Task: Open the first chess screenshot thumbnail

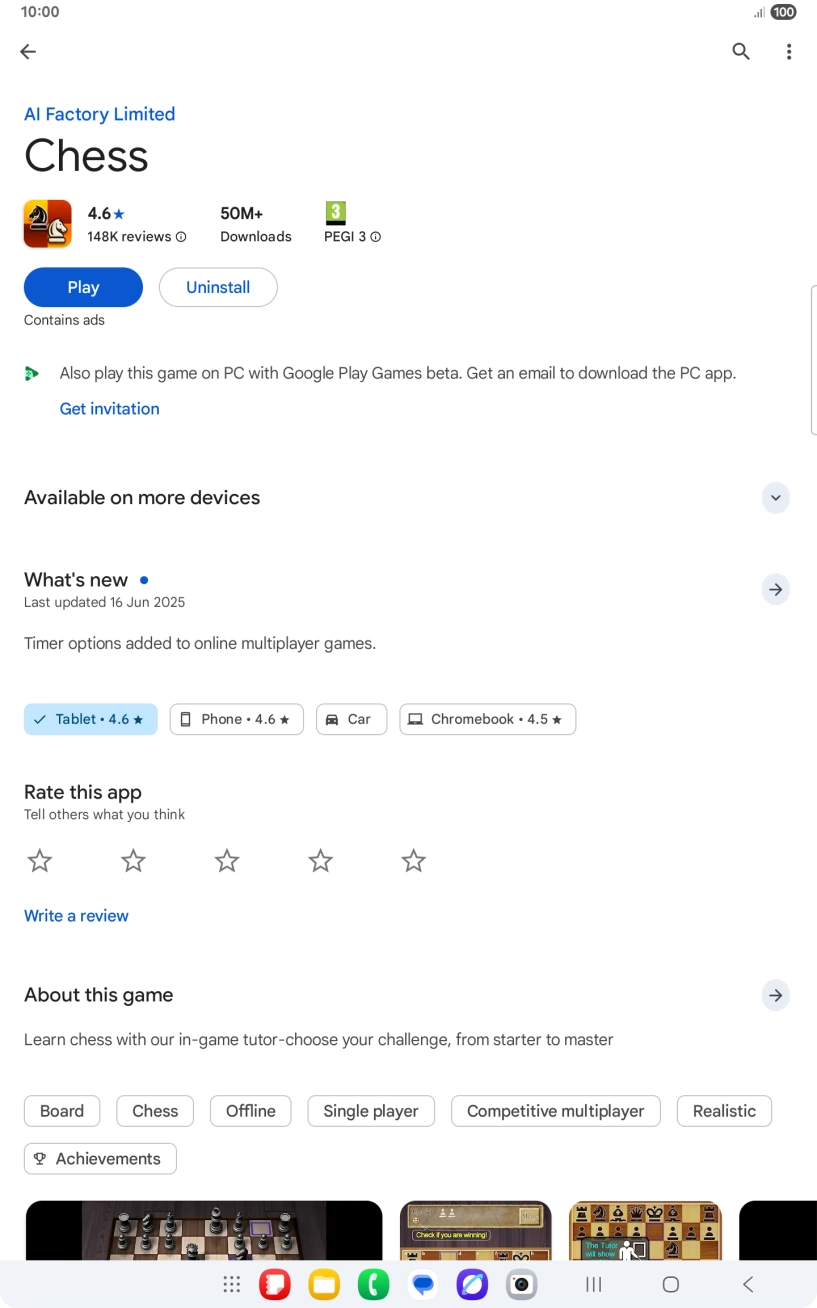Action: click(204, 1231)
